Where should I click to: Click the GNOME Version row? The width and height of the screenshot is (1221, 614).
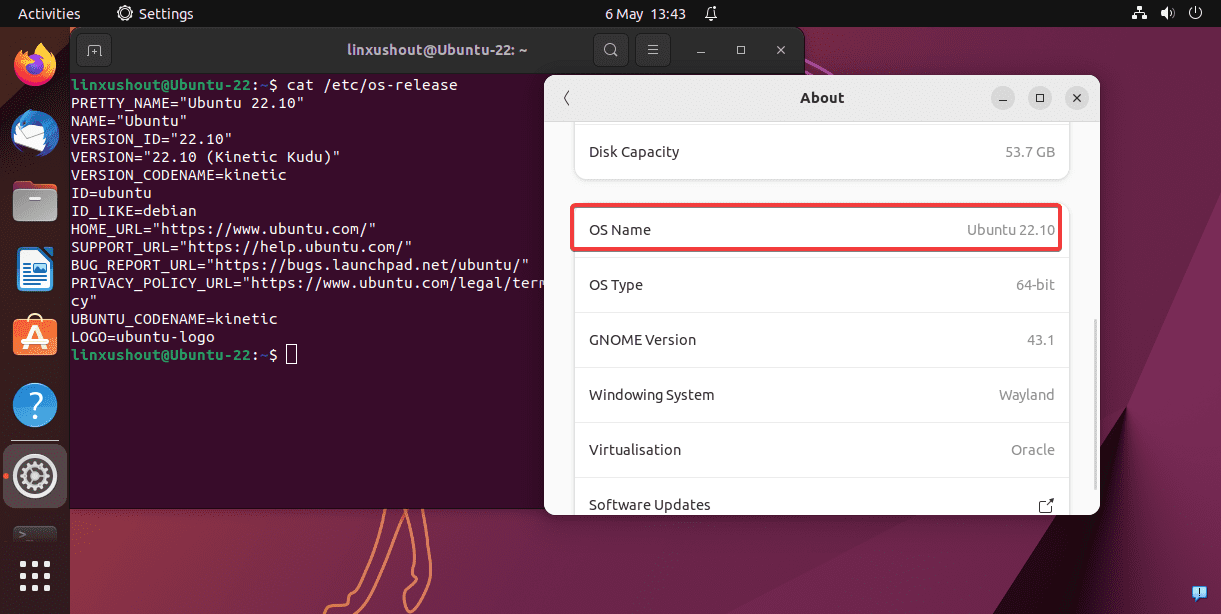pos(821,340)
